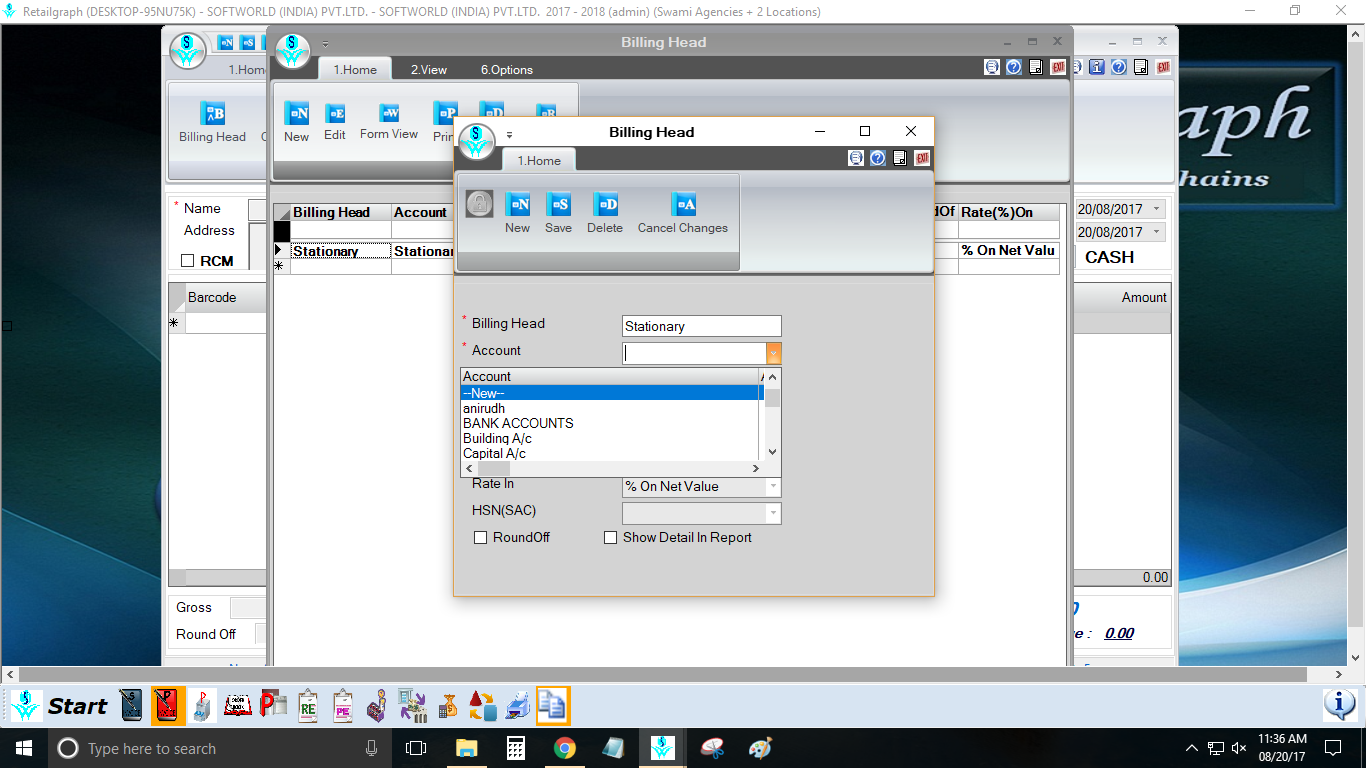The image size is (1366, 768).
Task: Open quick access dropdown arrow in middle window title bar
Action: (325, 45)
